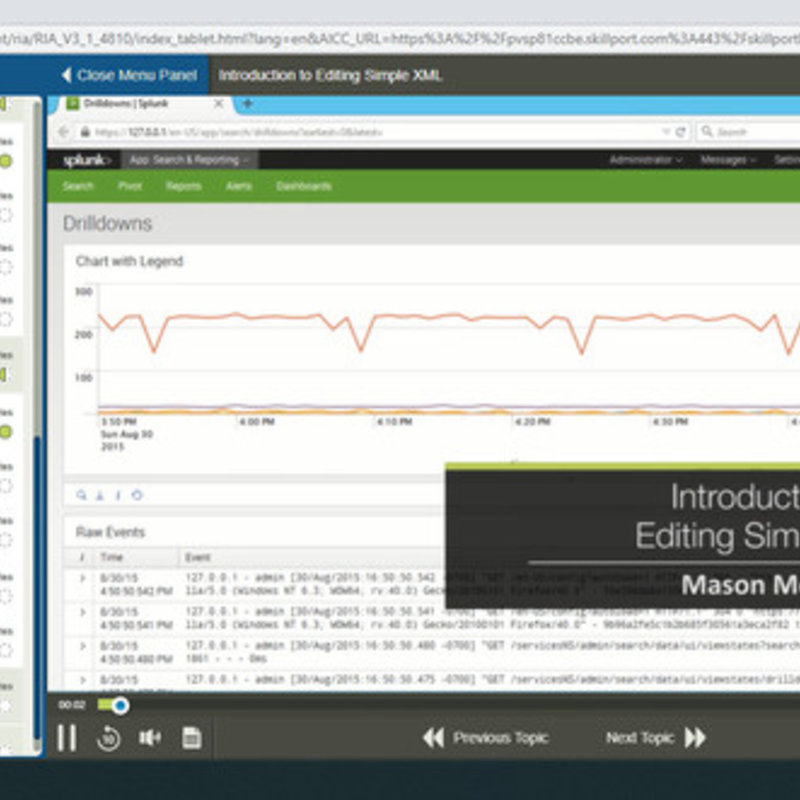The image size is (800, 800).
Task: Click the Sun Aug 30 date label
Action: point(127,435)
